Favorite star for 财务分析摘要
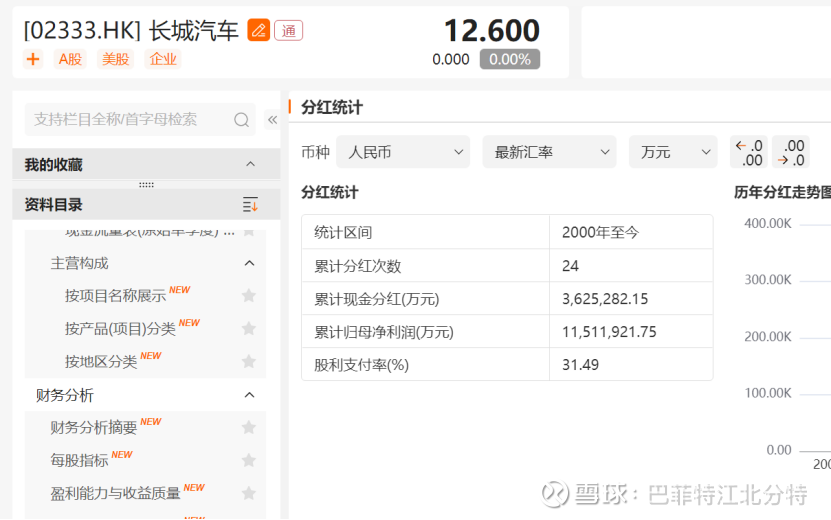This screenshot has width=831, height=520. [249, 427]
